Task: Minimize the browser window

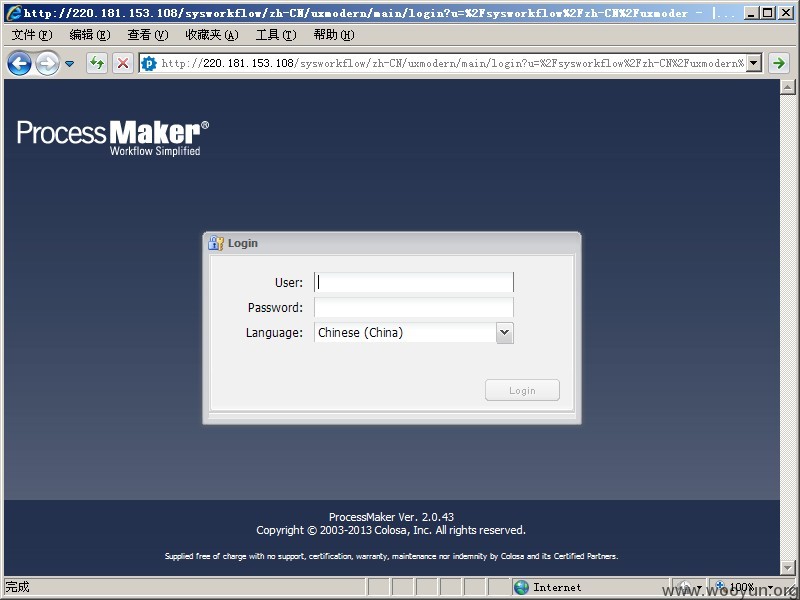Action: (x=751, y=13)
